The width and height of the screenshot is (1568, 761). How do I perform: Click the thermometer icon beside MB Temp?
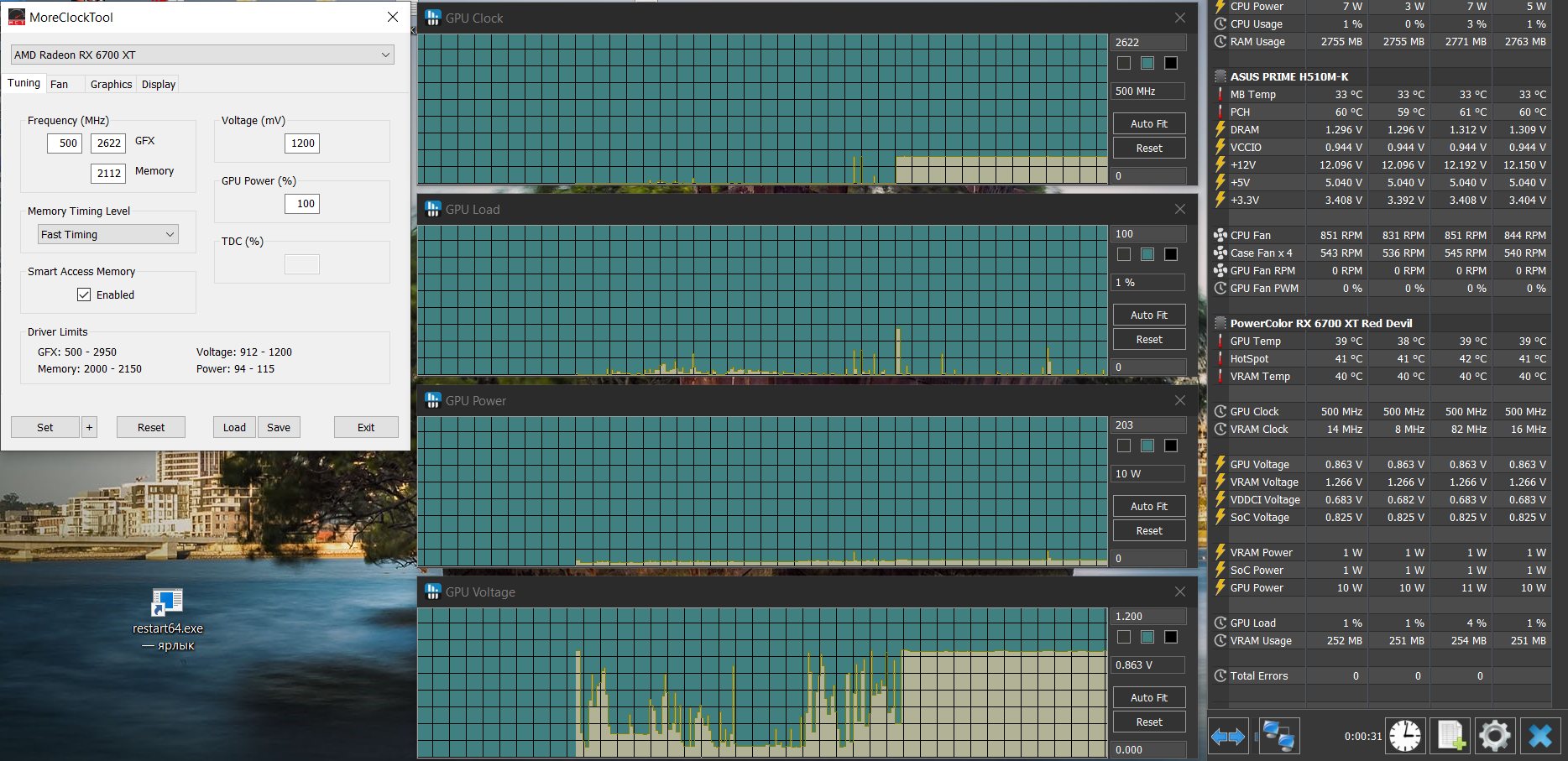click(1220, 94)
